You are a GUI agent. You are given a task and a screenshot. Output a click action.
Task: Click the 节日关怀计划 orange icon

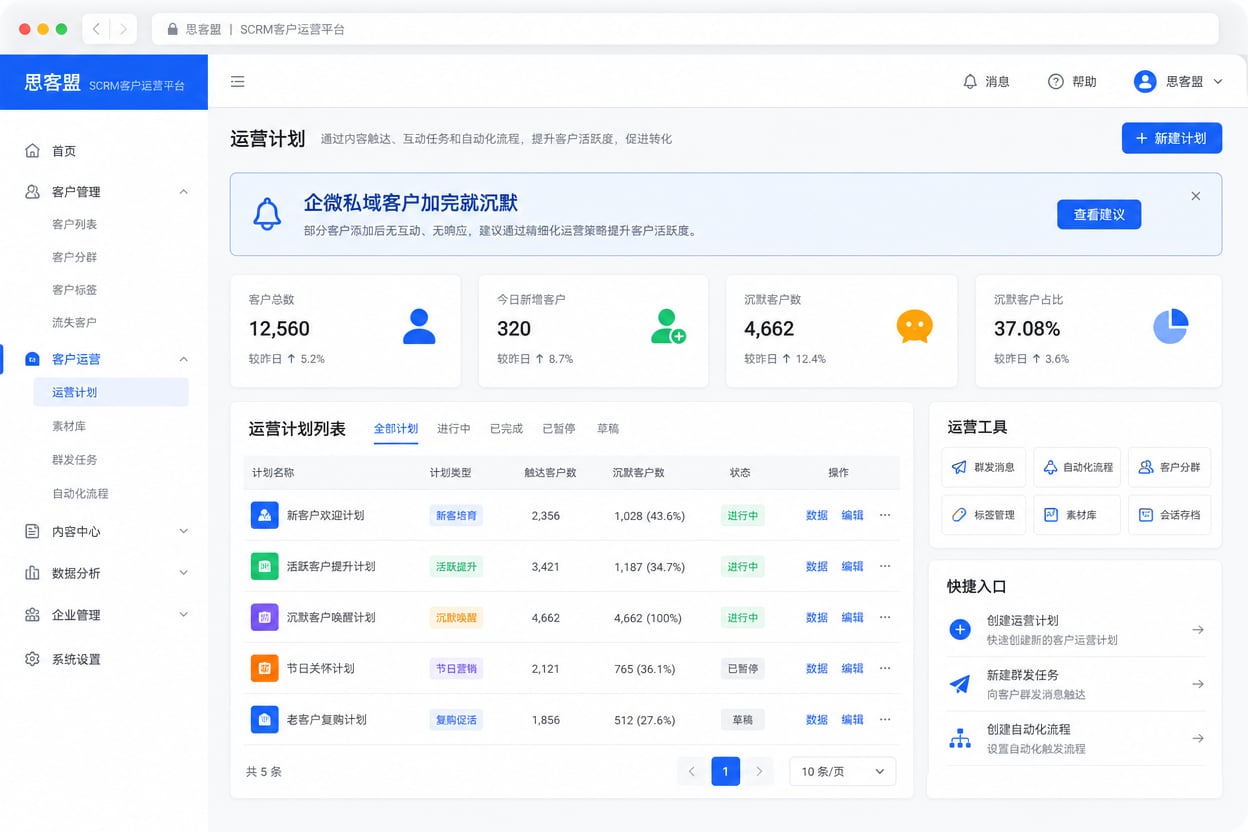(x=264, y=668)
